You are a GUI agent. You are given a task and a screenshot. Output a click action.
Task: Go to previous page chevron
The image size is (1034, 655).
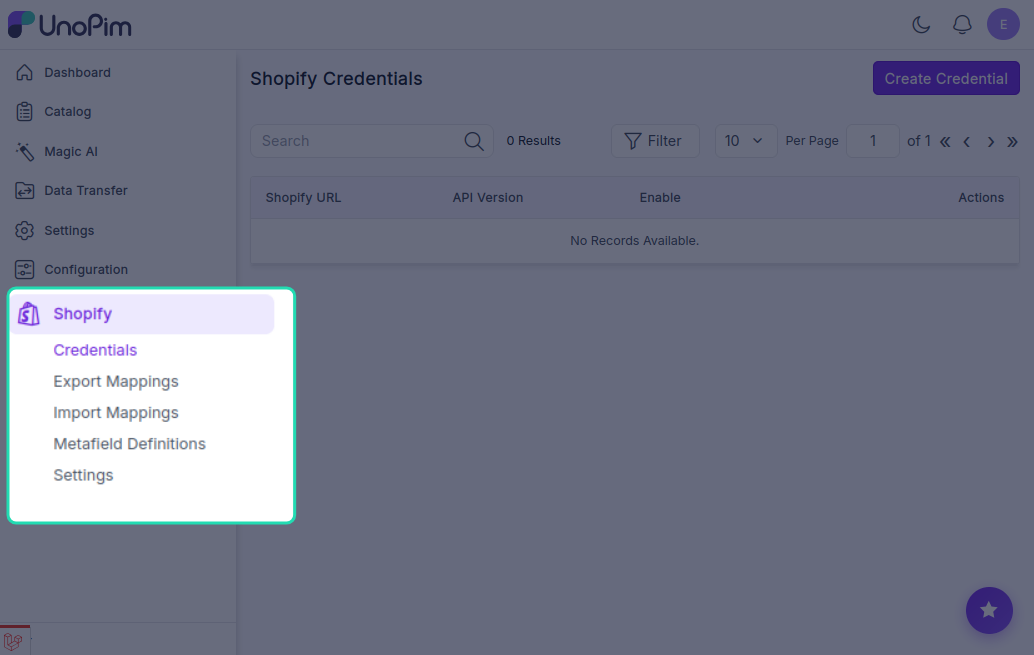coord(967,142)
